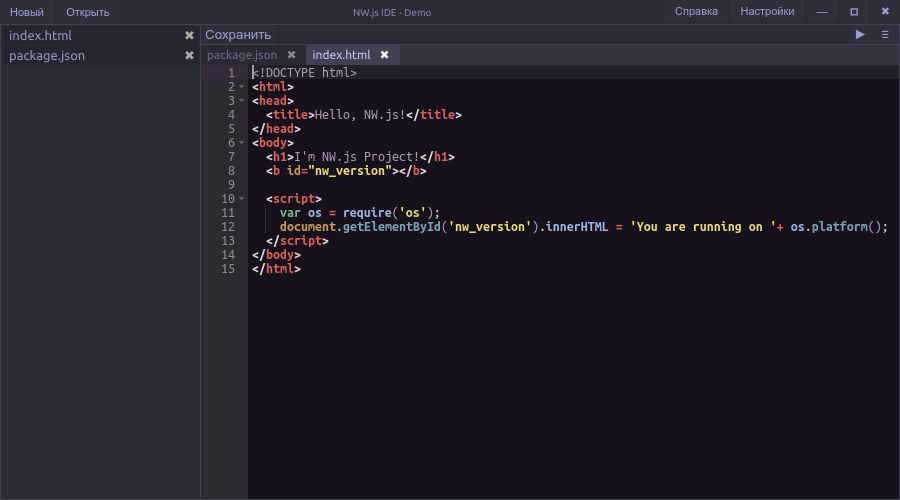The image size is (900, 500).
Task: Click line number 9 in the gutter
Action: point(231,185)
